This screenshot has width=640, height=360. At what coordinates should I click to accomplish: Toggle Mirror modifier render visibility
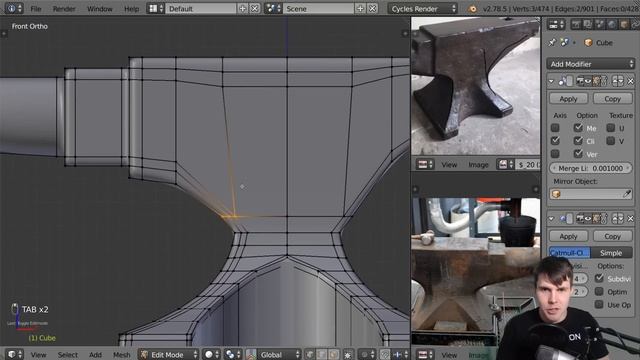click(x=580, y=81)
